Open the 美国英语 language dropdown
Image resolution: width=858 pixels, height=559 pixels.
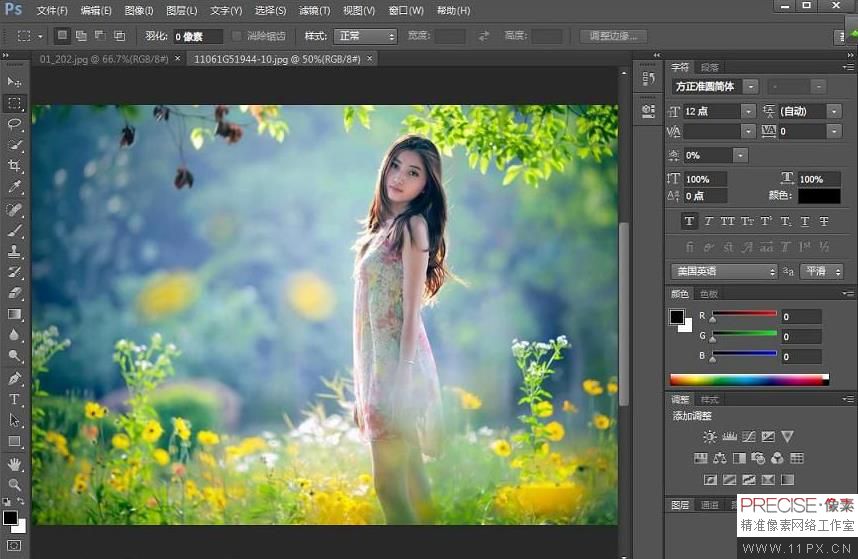point(725,271)
